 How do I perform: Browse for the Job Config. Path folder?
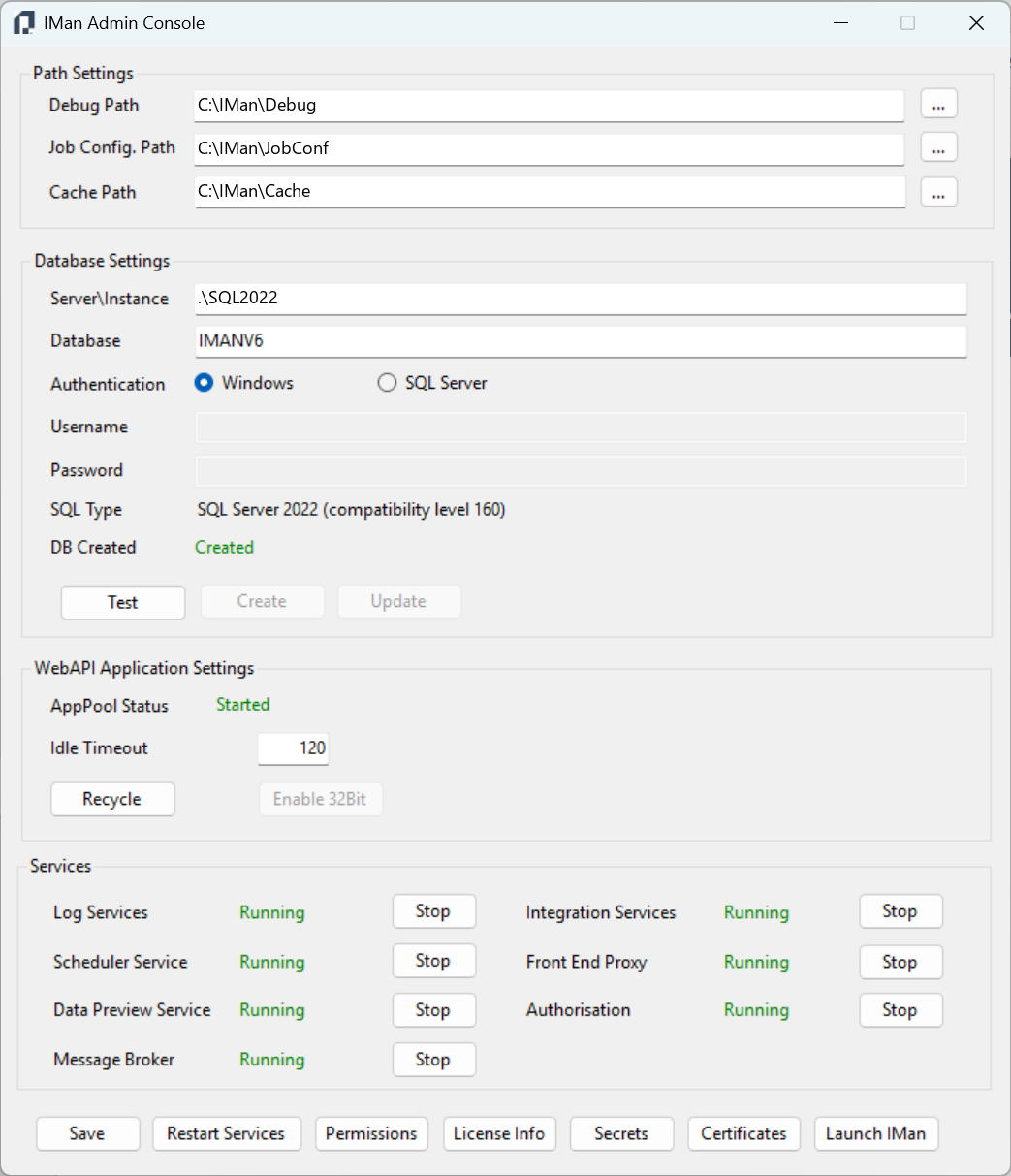pyautogui.click(x=938, y=147)
